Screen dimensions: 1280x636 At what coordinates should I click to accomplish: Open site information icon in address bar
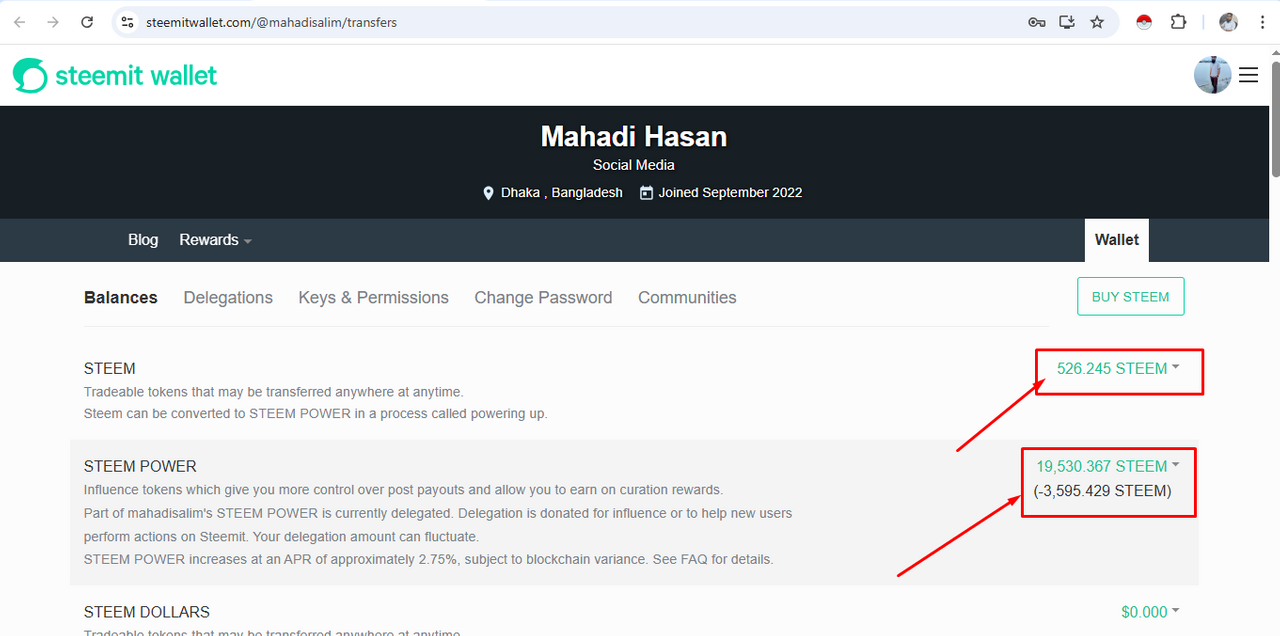click(127, 22)
